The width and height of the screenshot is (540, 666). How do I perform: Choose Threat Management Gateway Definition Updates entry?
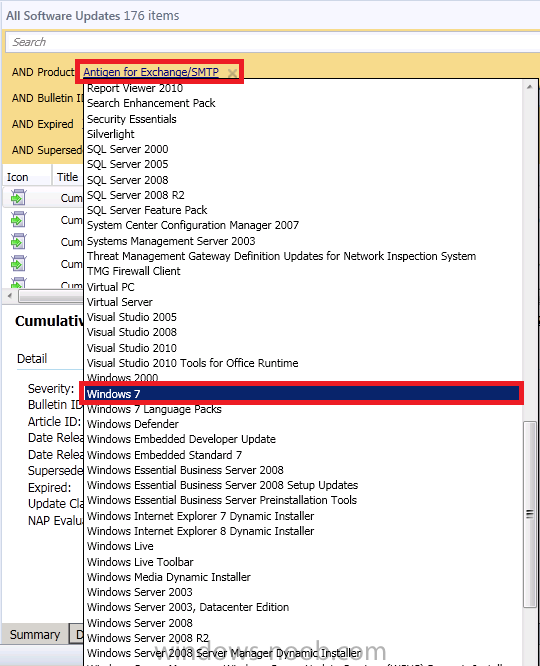click(281, 256)
